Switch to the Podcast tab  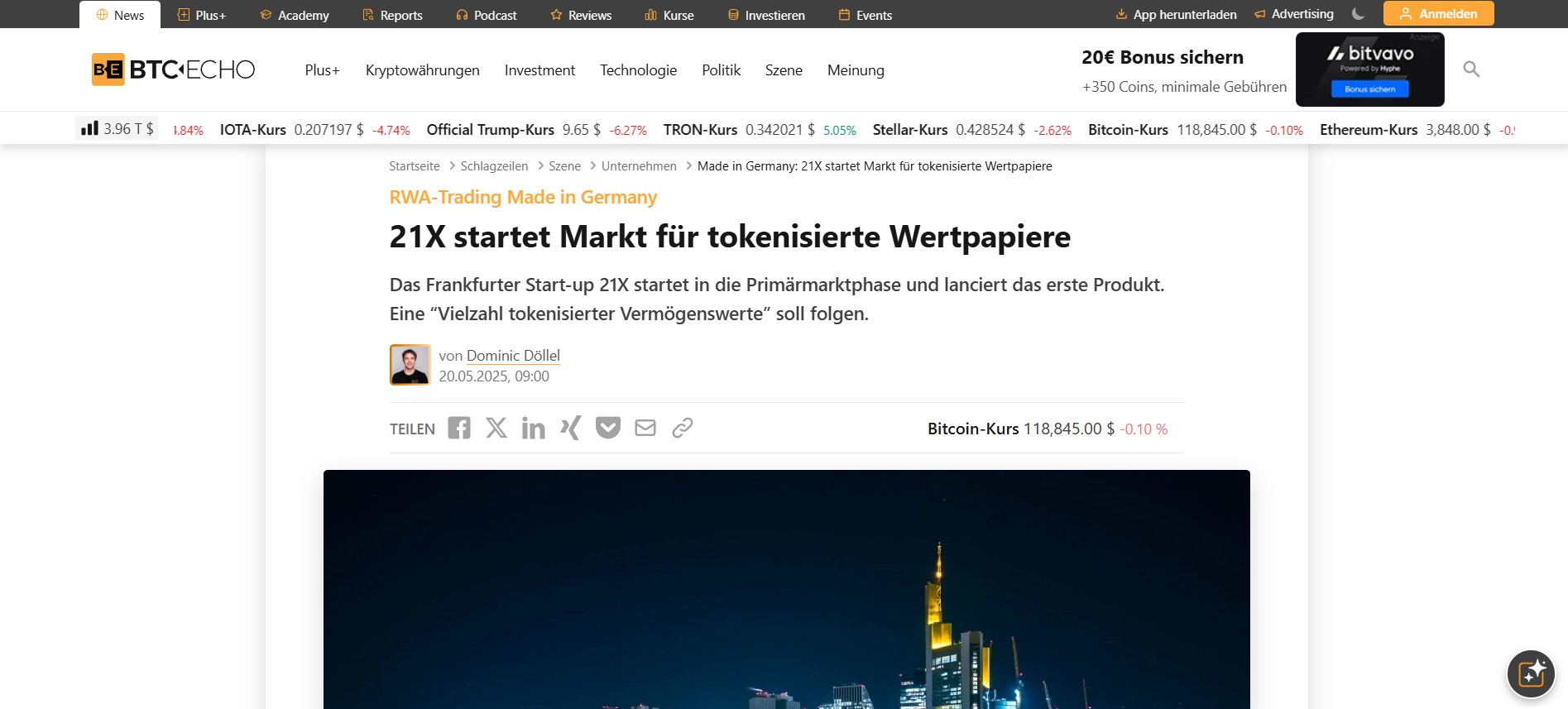click(x=487, y=15)
